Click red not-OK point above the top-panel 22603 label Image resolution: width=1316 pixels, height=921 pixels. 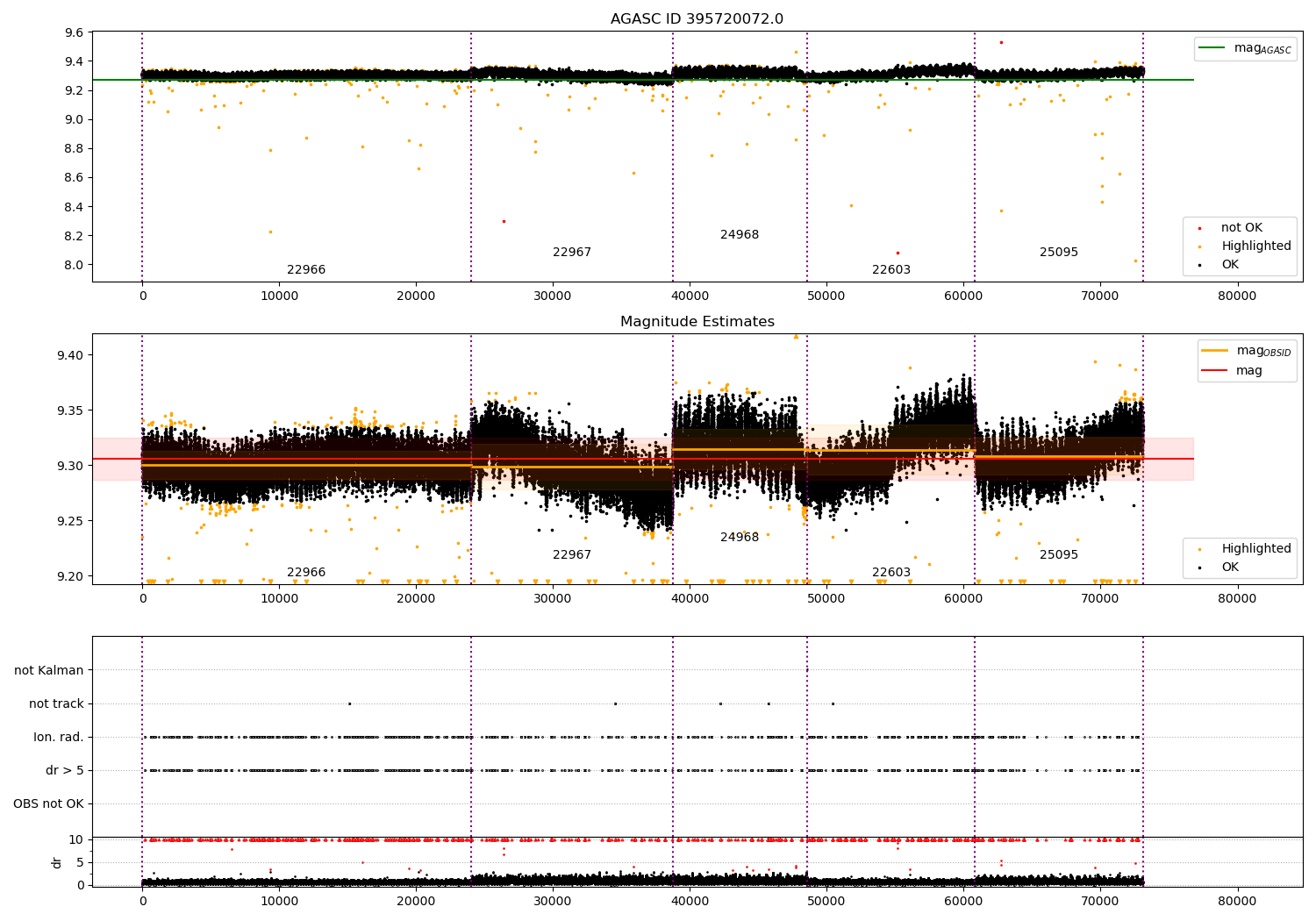(x=898, y=253)
